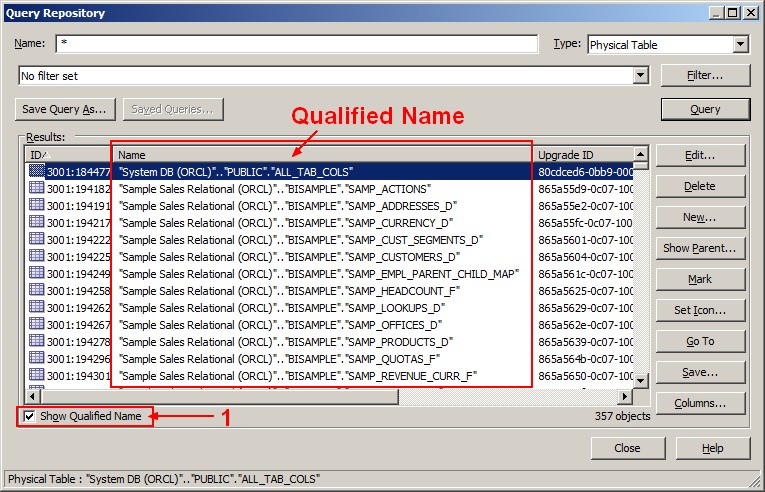Click the Show Parent button
The image size is (765, 492).
tap(699, 248)
